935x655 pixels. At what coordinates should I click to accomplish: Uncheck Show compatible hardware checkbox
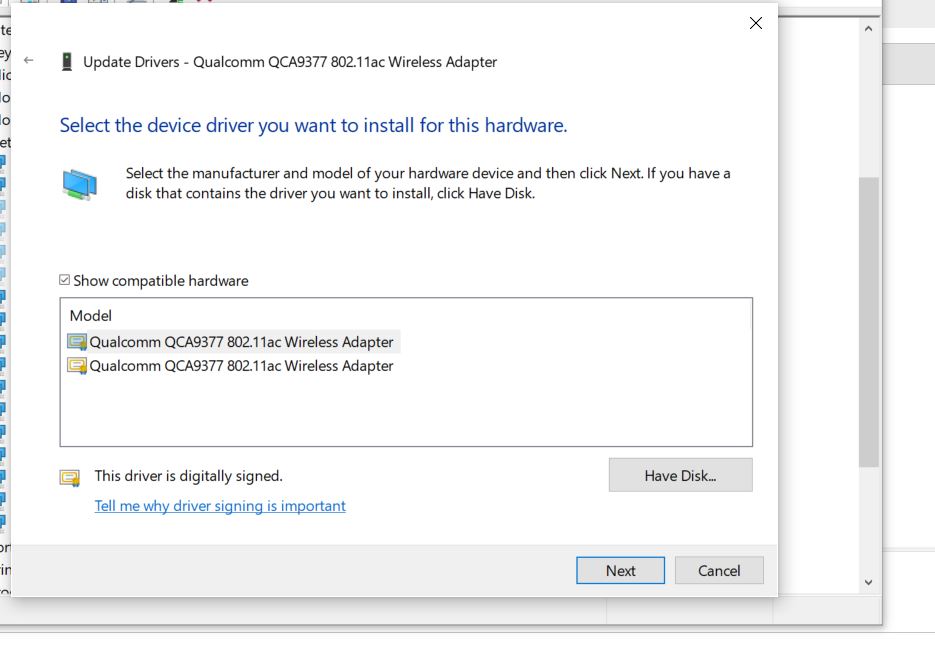(64, 280)
